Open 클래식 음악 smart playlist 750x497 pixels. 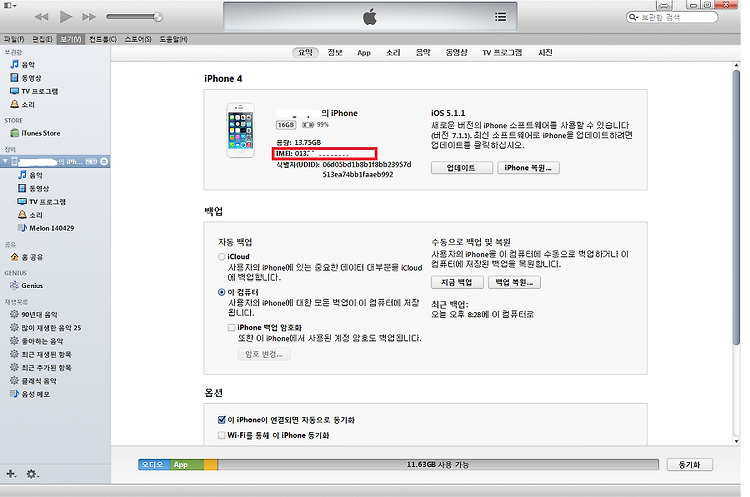click(x=33, y=381)
